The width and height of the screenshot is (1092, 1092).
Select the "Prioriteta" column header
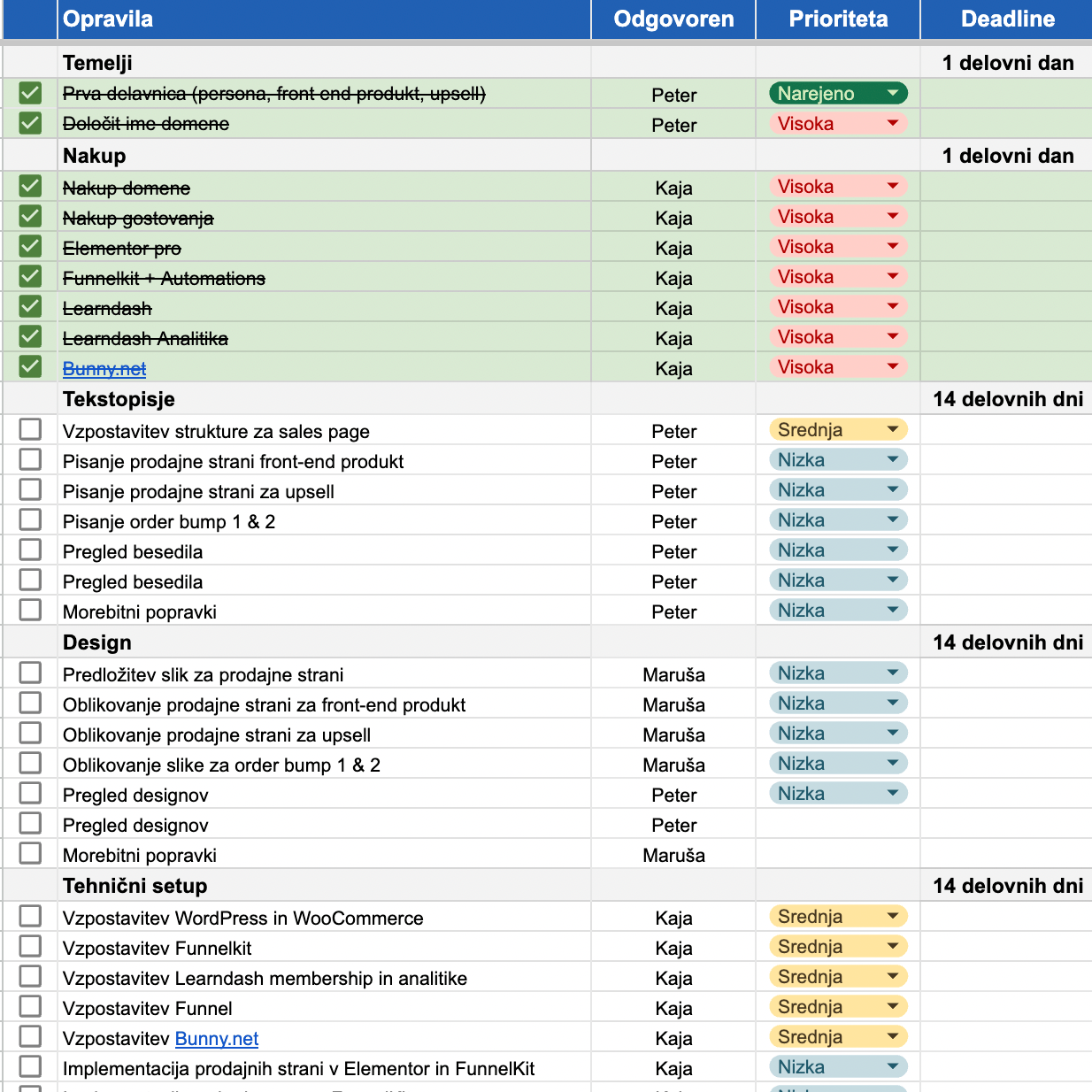pos(837,19)
